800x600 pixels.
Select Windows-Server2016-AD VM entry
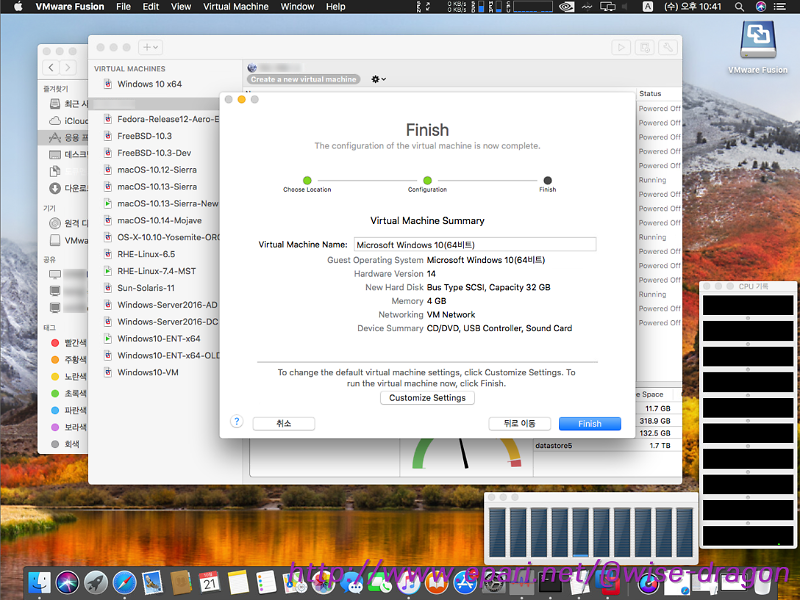[x=161, y=304]
